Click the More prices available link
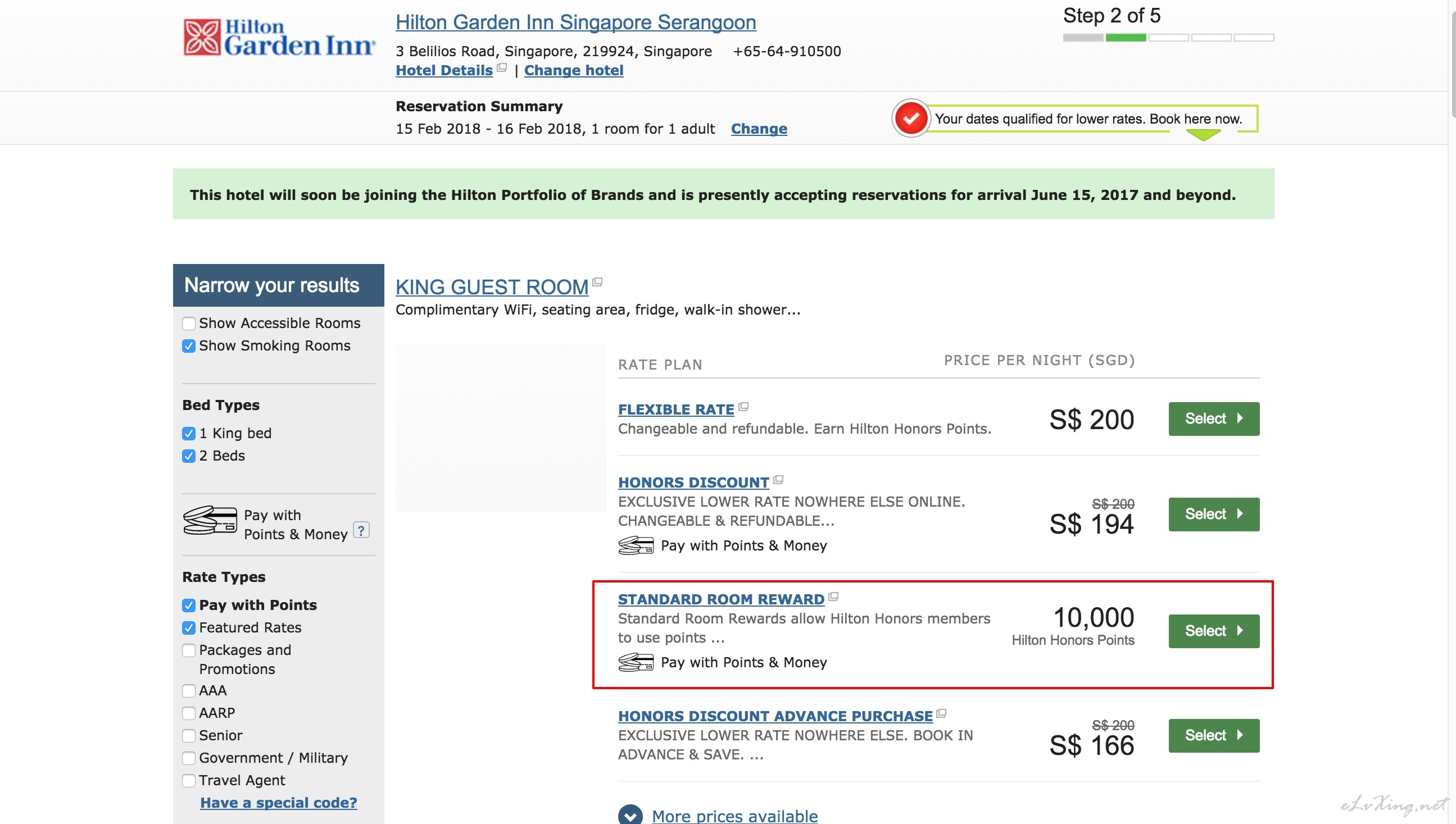The height and width of the screenshot is (824, 1456). click(734, 816)
